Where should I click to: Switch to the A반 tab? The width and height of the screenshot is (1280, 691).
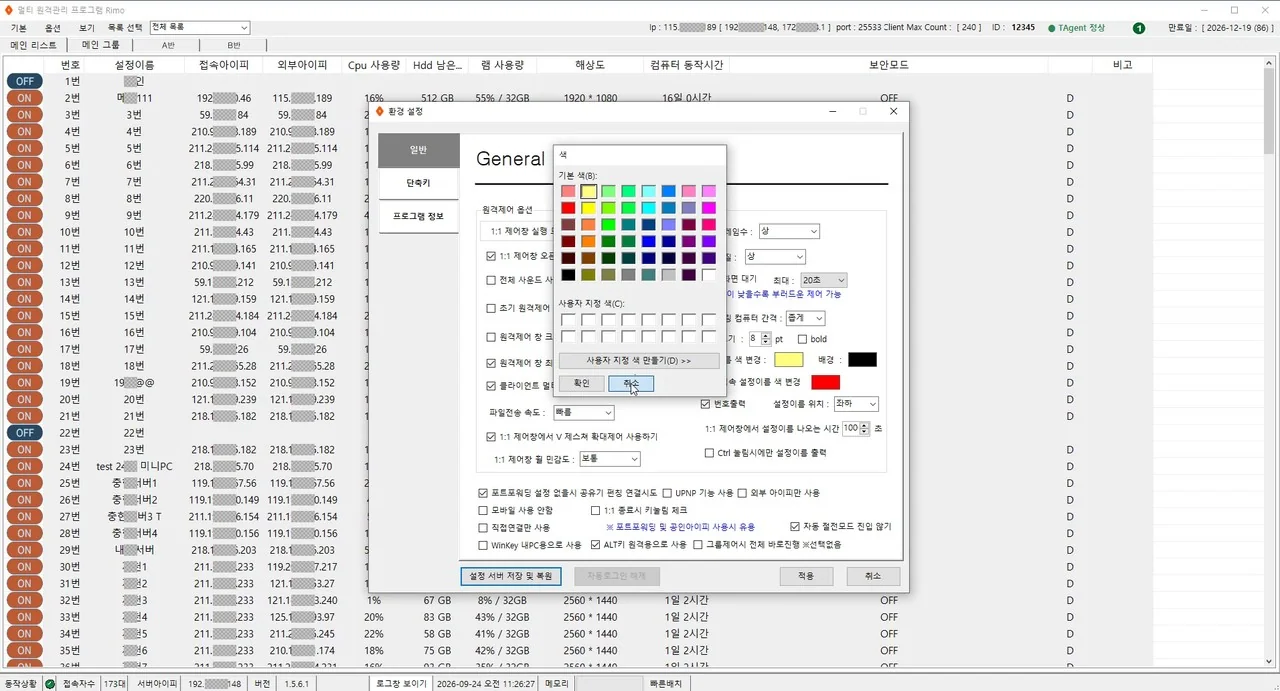[167, 45]
